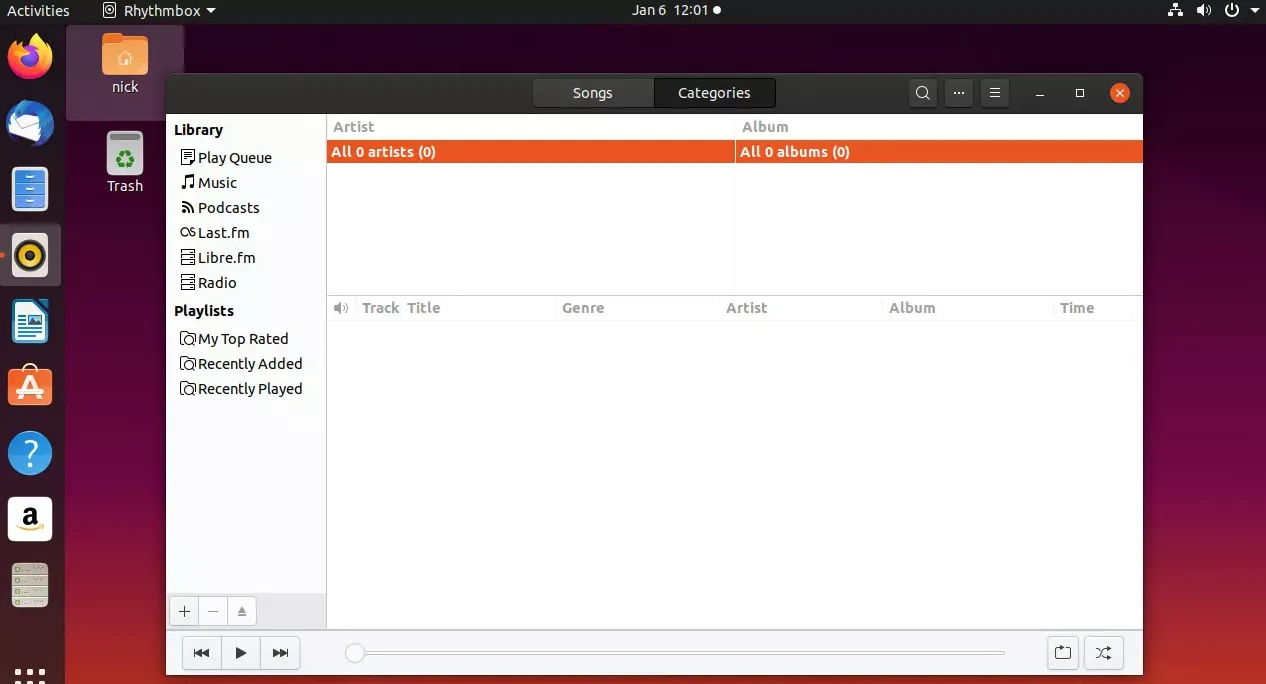The image size is (1266, 684).
Task: Launch Firefox from the Ubuntu dock
Action: pos(30,58)
